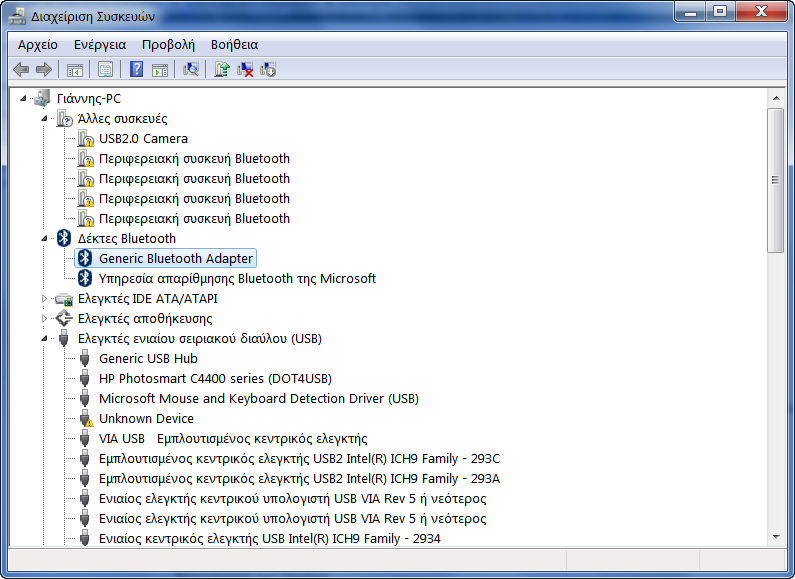Toggle the show/hide action pane toolbar icon
The image size is (795, 579).
160,69
